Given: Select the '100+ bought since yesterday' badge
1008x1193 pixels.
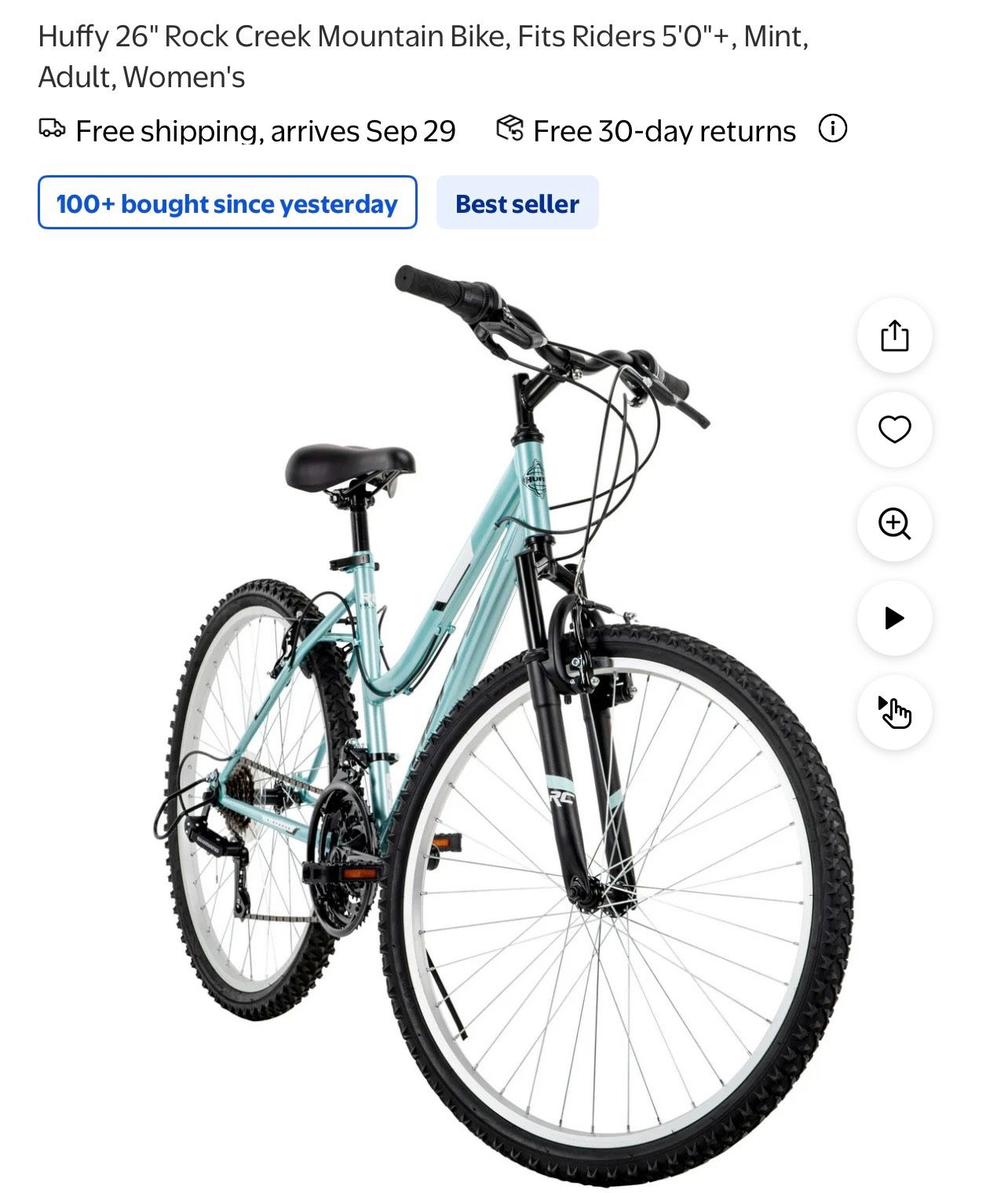Looking at the screenshot, I should pos(227,203).
